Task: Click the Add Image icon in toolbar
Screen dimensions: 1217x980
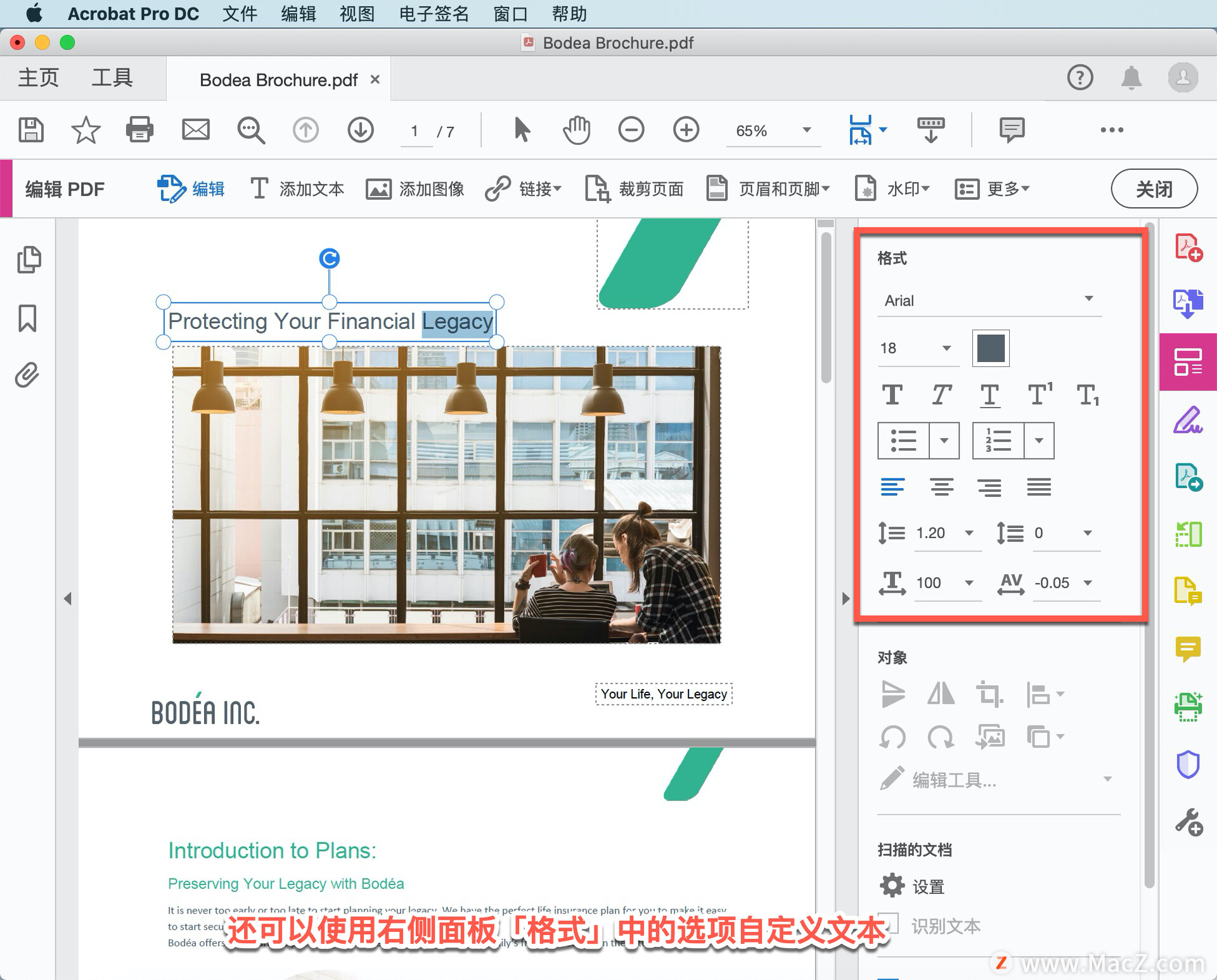Action: click(x=378, y=189)
